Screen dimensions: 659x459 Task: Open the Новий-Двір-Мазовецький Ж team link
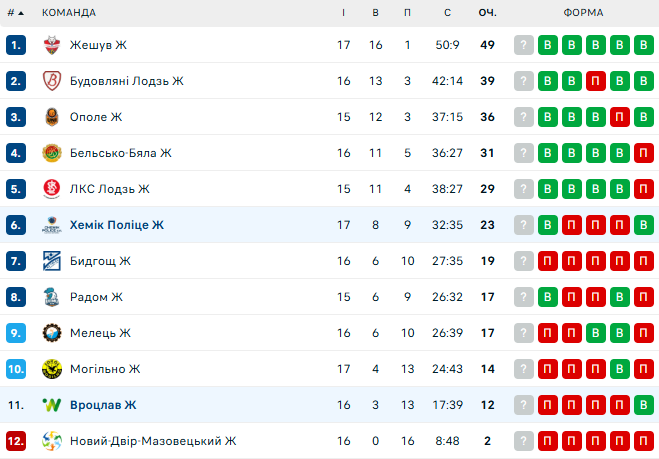click(153, 441)
